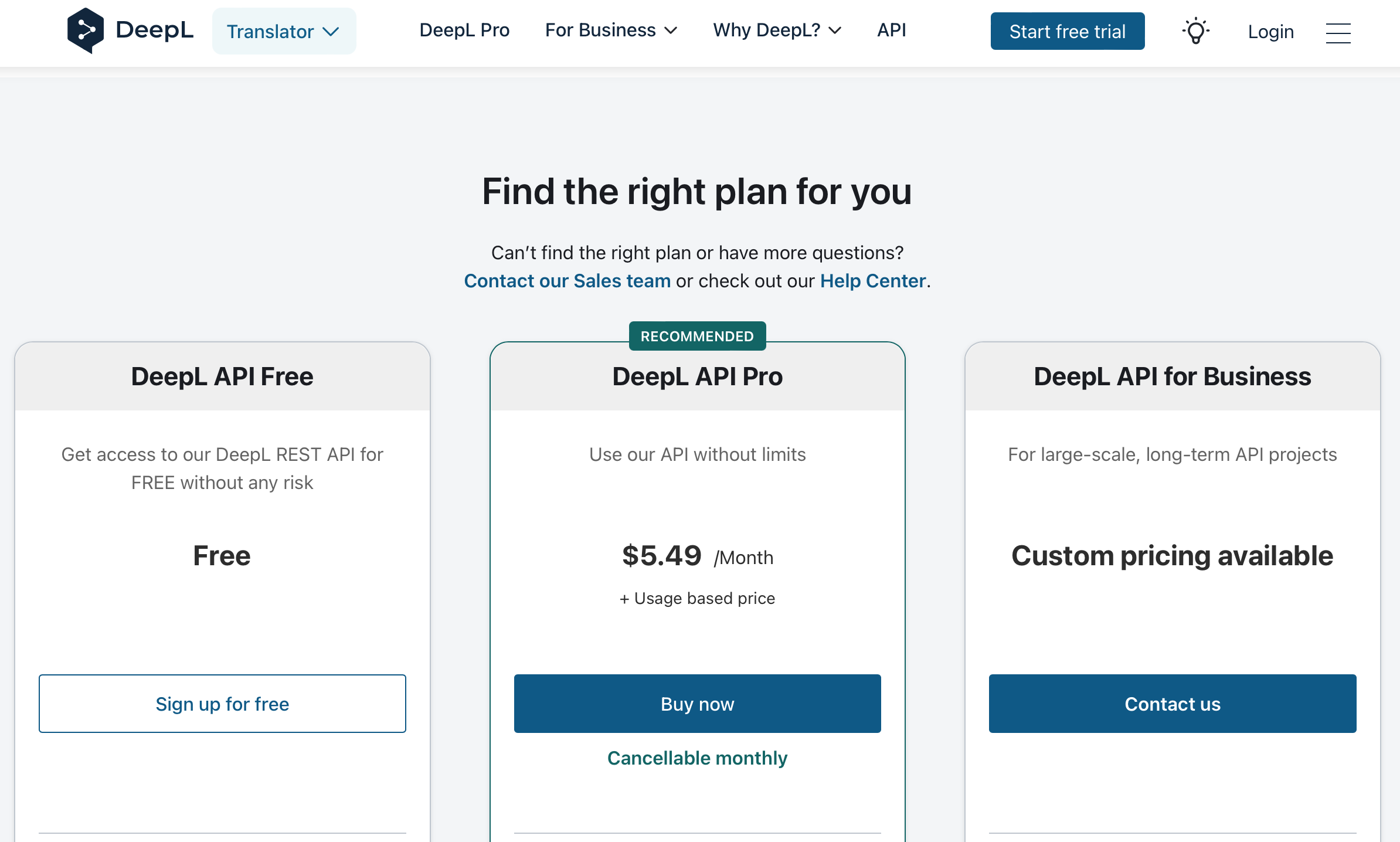1400x842 pixels.
Task: Select DeepL API for Business heading
Action: tap(1173, 376)
